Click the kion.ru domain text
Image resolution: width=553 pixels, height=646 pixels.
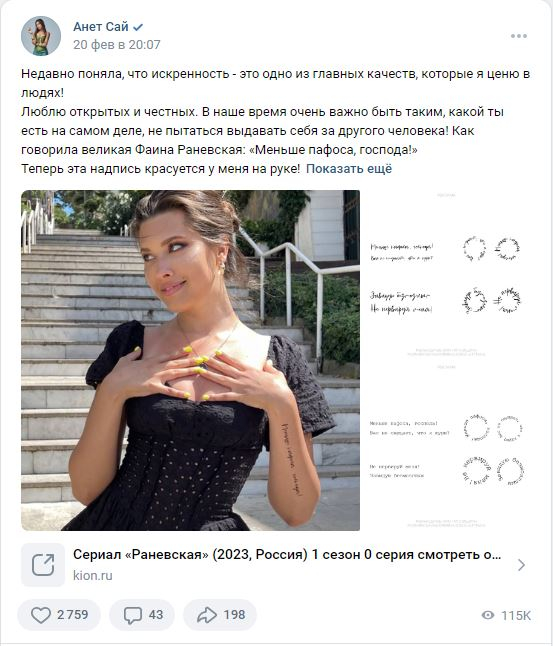click(93, 576)
